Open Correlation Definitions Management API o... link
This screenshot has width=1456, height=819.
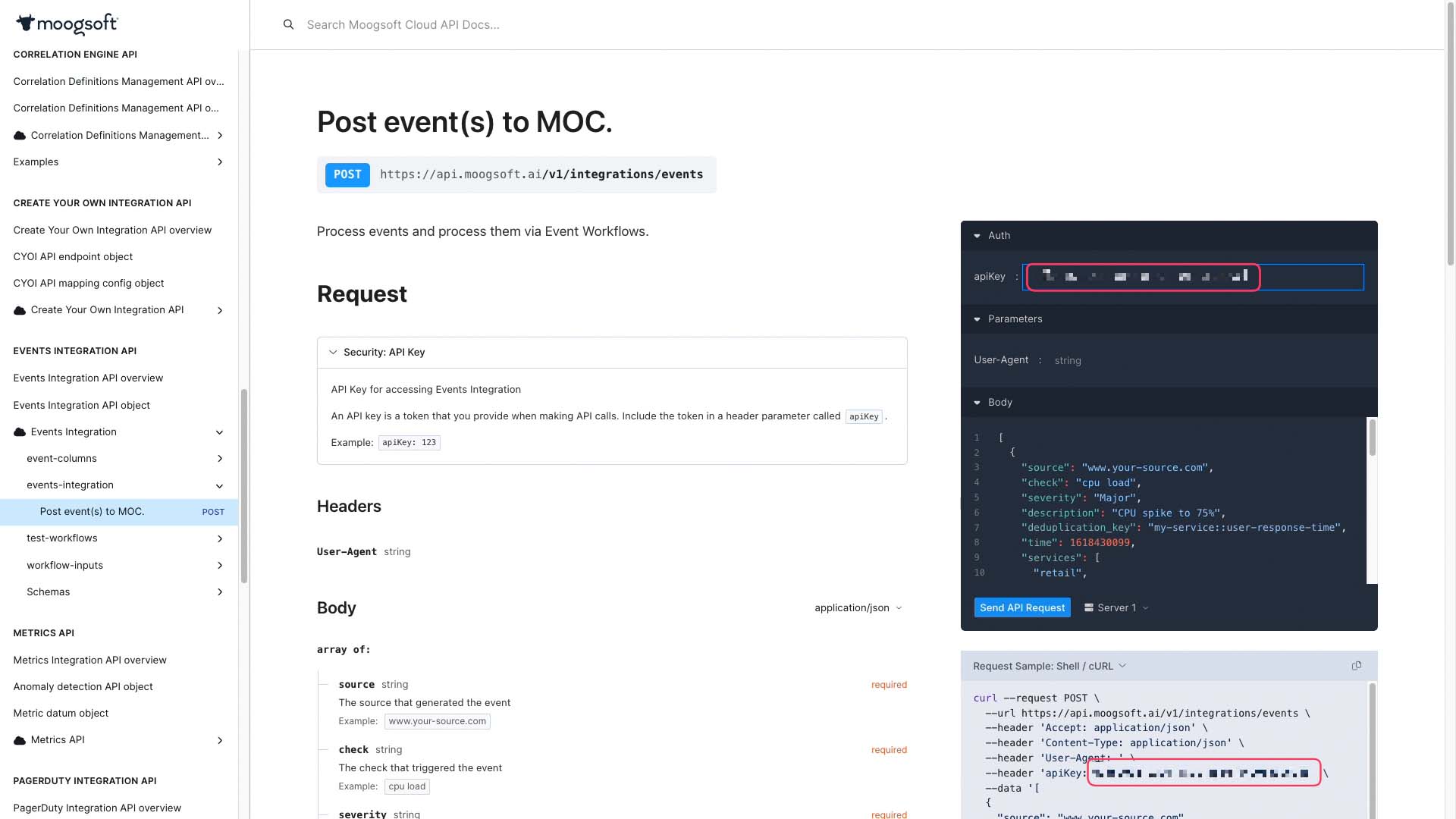(116, 108)
